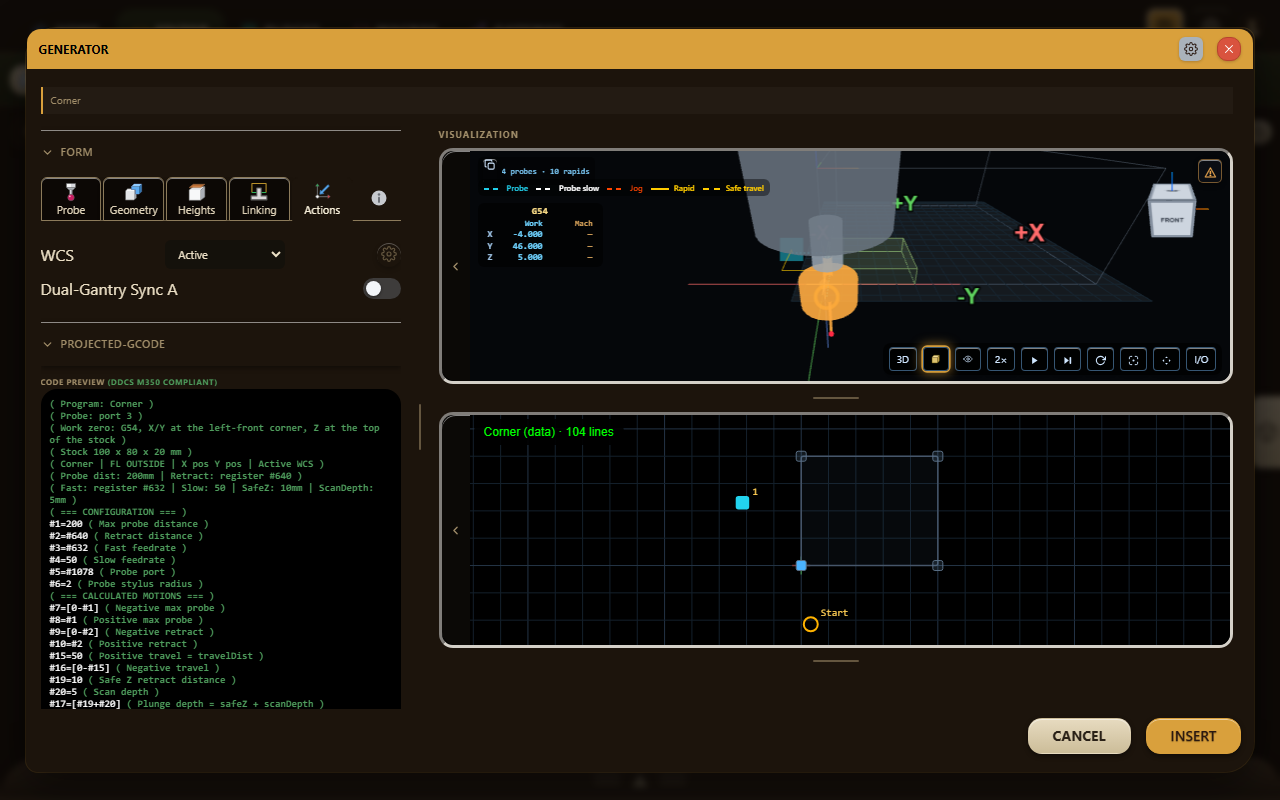Click the Rapid legend entry
The image size is (1280, 800).
click(673, 188)
